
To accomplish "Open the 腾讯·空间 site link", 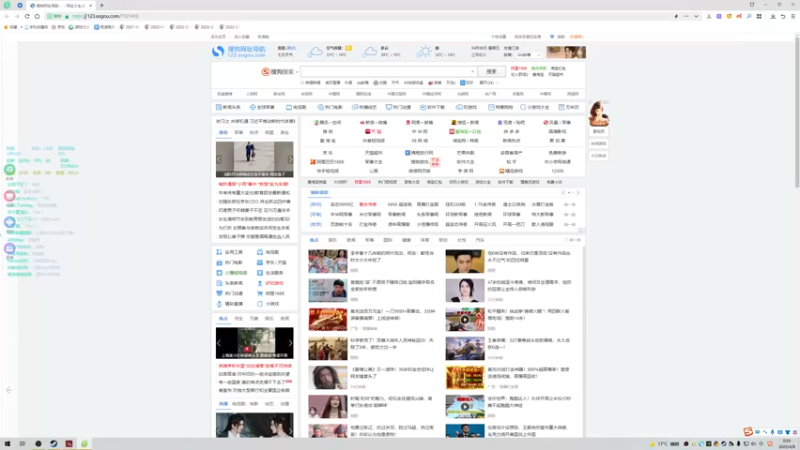I will pyautogui.click(x=327, y=122).
